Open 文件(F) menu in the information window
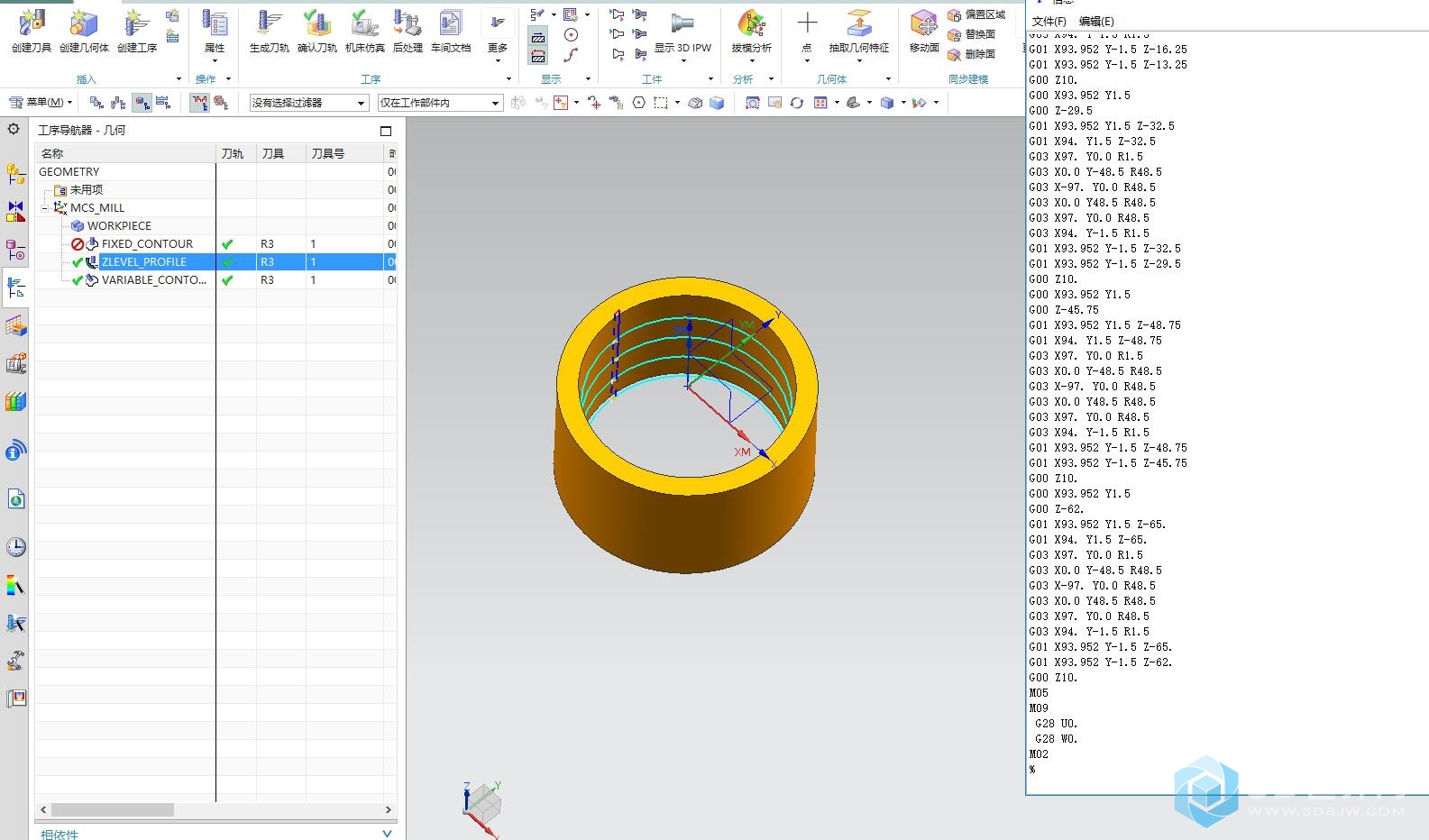The image size is (1429, 840). [1049, 21]
